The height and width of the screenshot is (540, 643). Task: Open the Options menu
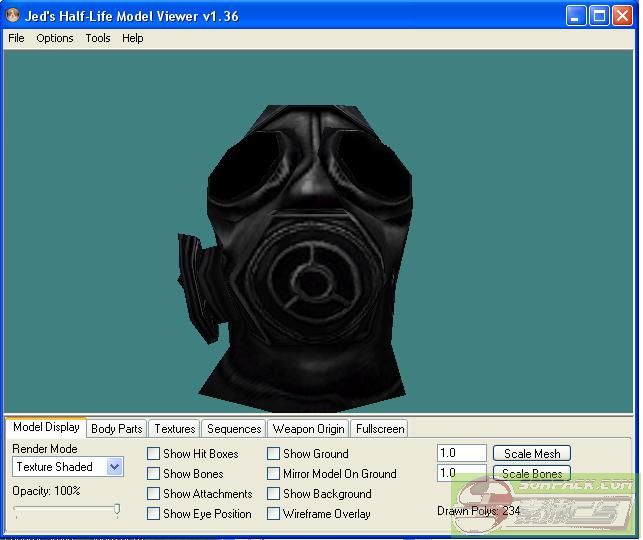(x=55, y=38)
